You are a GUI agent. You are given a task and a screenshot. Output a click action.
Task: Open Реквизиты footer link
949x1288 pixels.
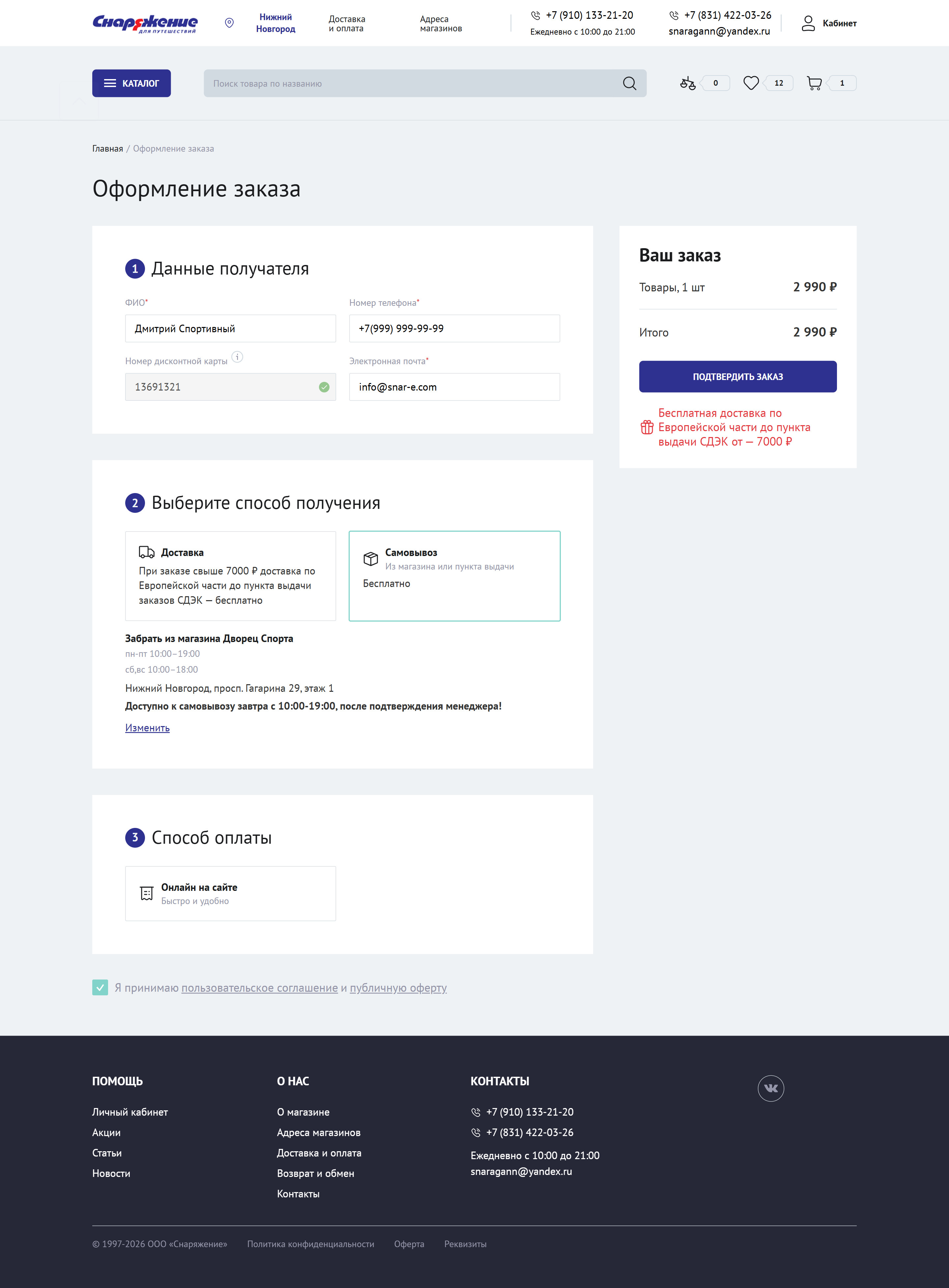(x=465, y=1244)
